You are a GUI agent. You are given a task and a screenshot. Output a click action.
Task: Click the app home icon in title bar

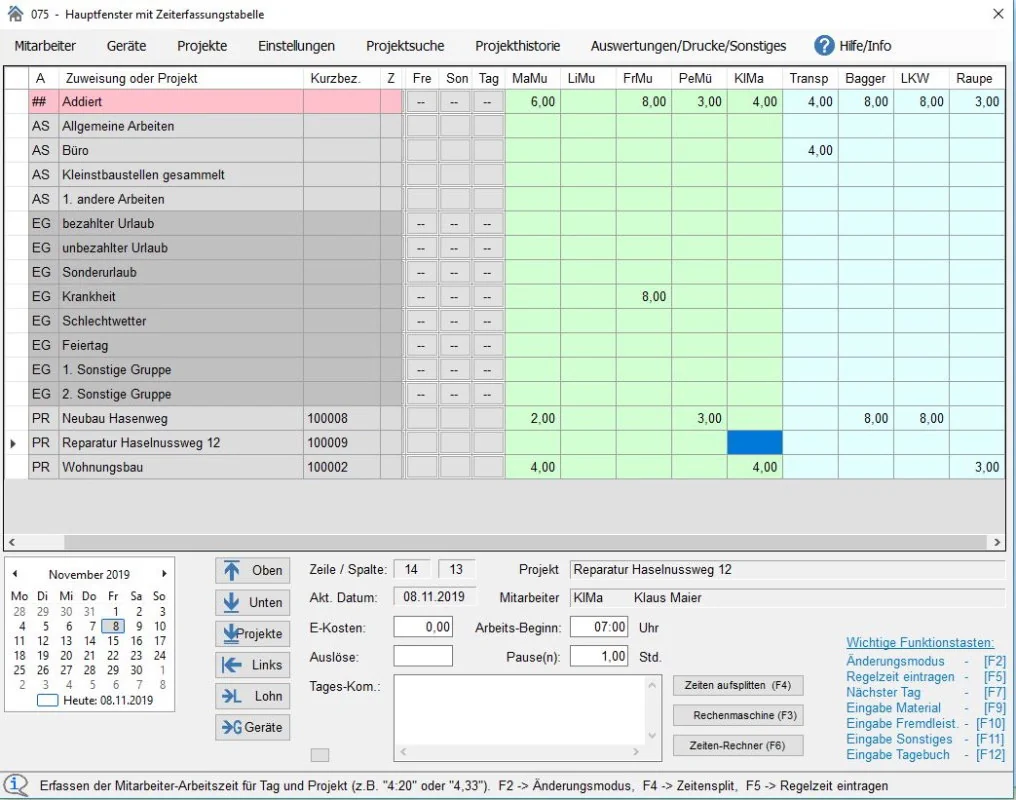coord(14,14)
